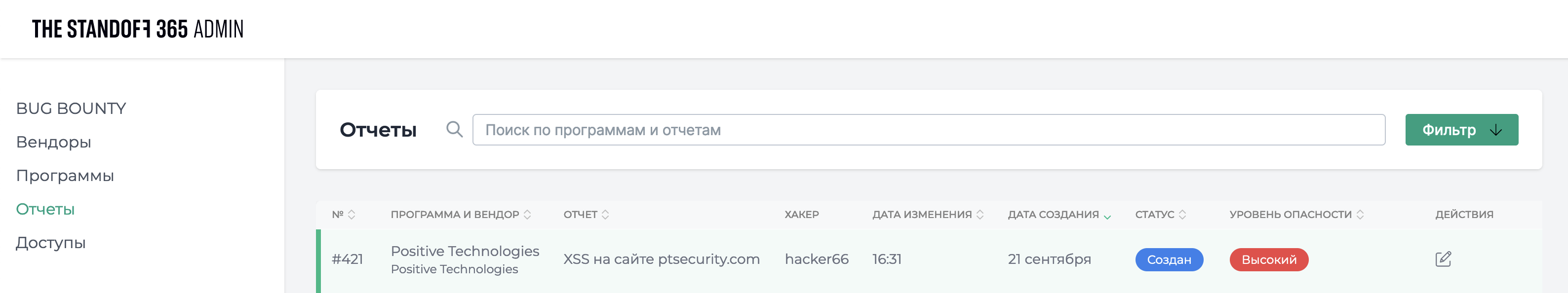
Task: Sort by Дата изменения arrows
Action: tap(980, 215)
